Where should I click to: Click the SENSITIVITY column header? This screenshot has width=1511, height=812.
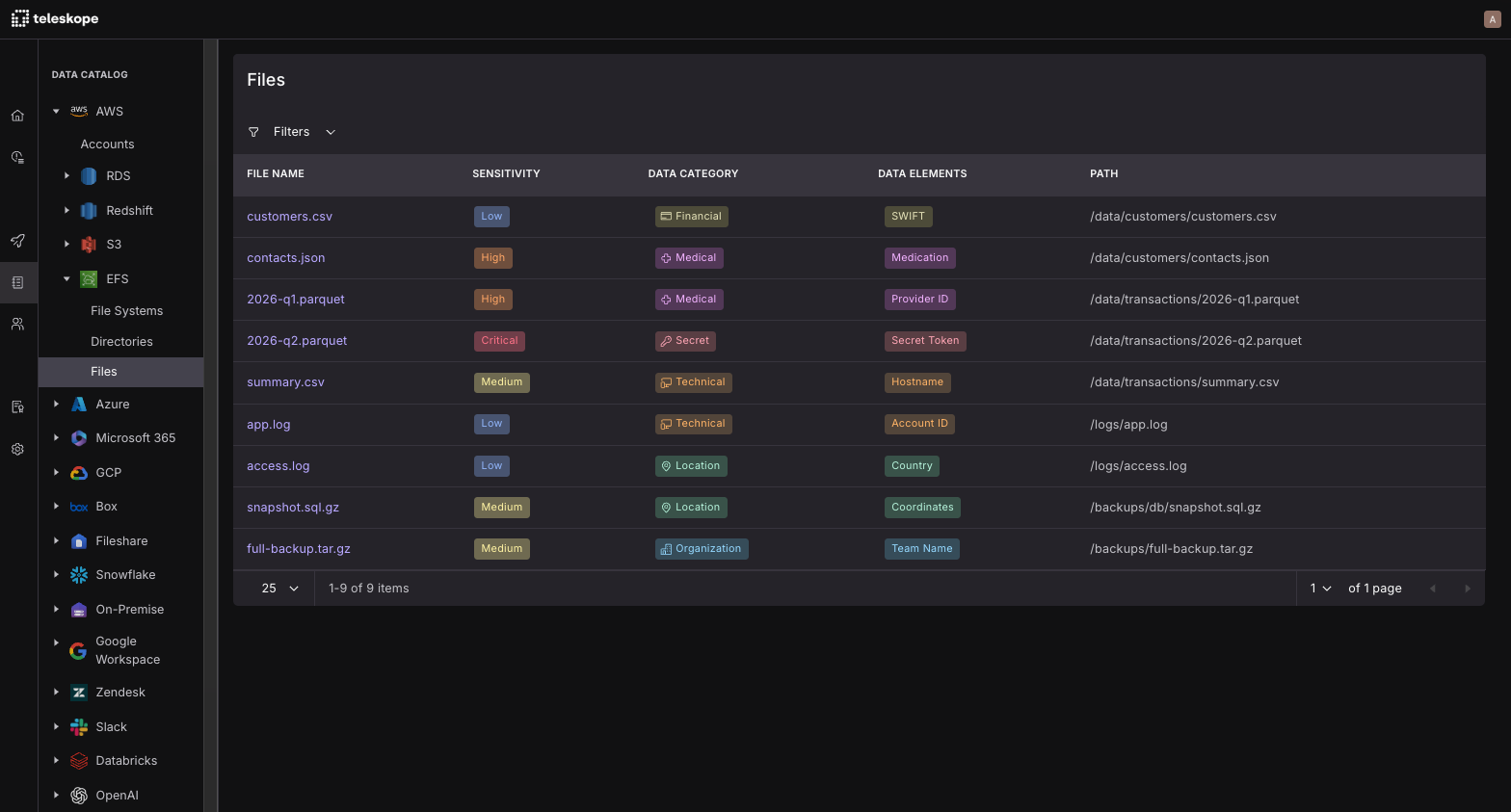coord(506,174)
